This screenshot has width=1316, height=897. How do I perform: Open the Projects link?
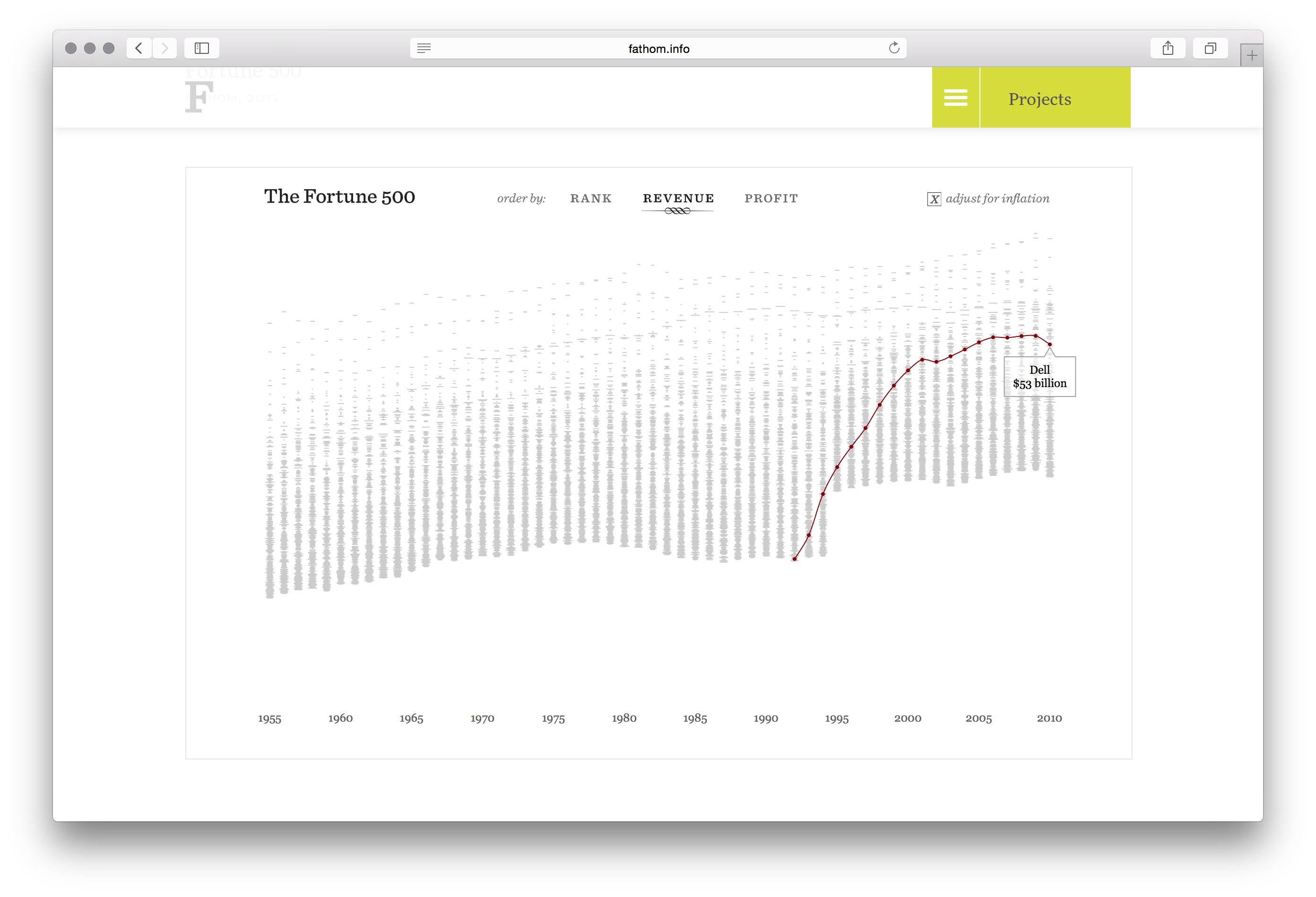[1039, 99]
